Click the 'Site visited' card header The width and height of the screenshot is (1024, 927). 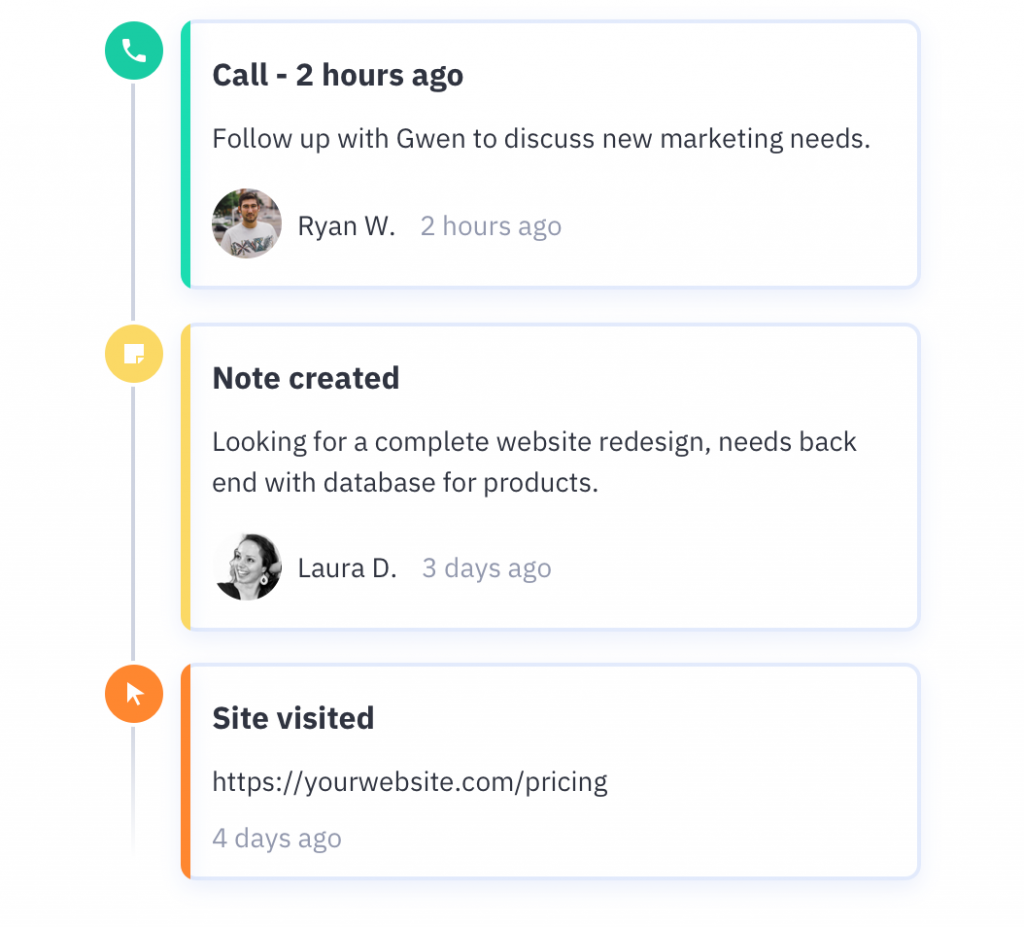click(293, 717)
